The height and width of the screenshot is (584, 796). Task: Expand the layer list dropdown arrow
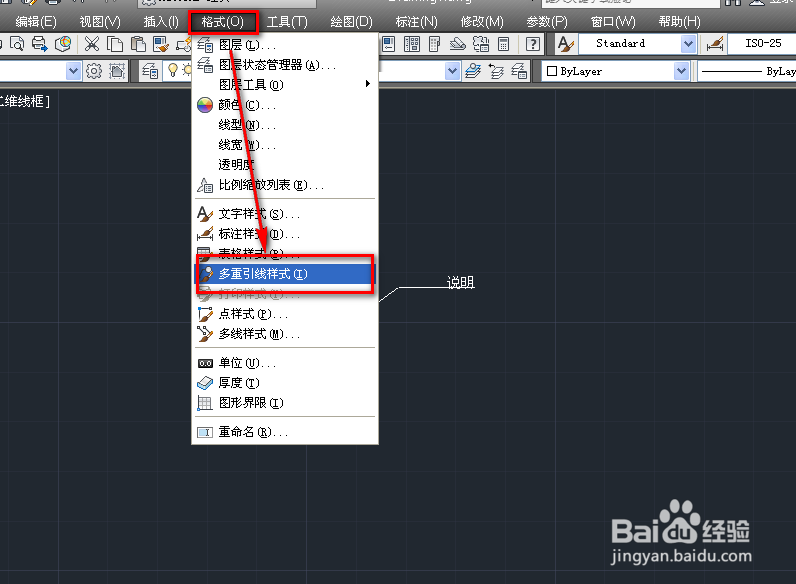(x=452, y=71)
